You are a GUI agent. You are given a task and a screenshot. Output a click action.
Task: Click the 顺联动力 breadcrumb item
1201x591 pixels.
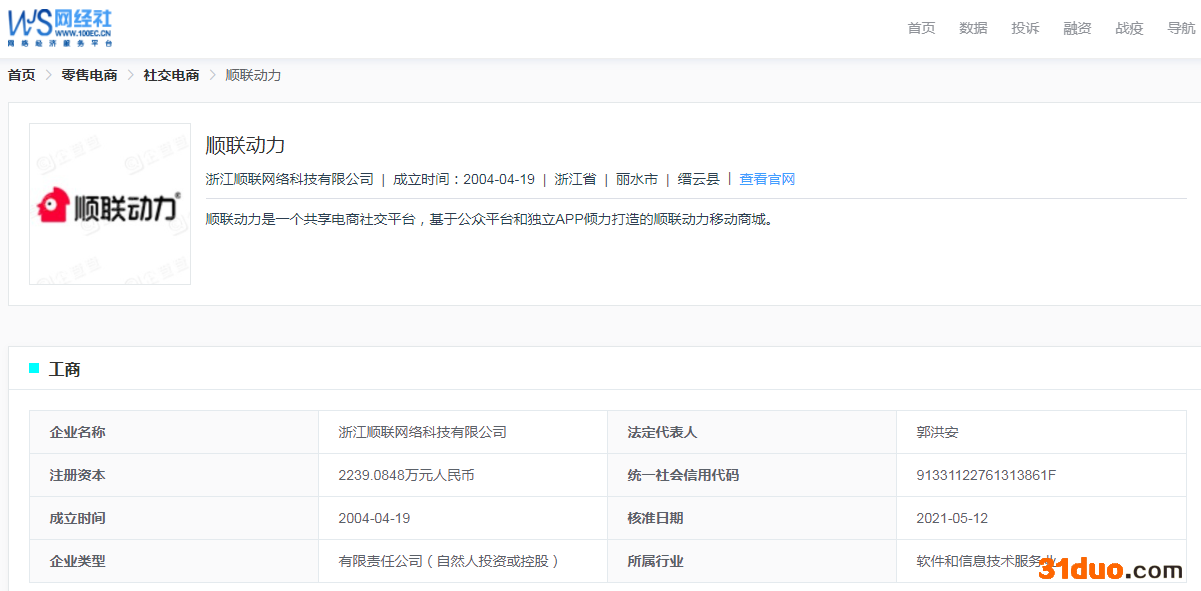[253, 75]
